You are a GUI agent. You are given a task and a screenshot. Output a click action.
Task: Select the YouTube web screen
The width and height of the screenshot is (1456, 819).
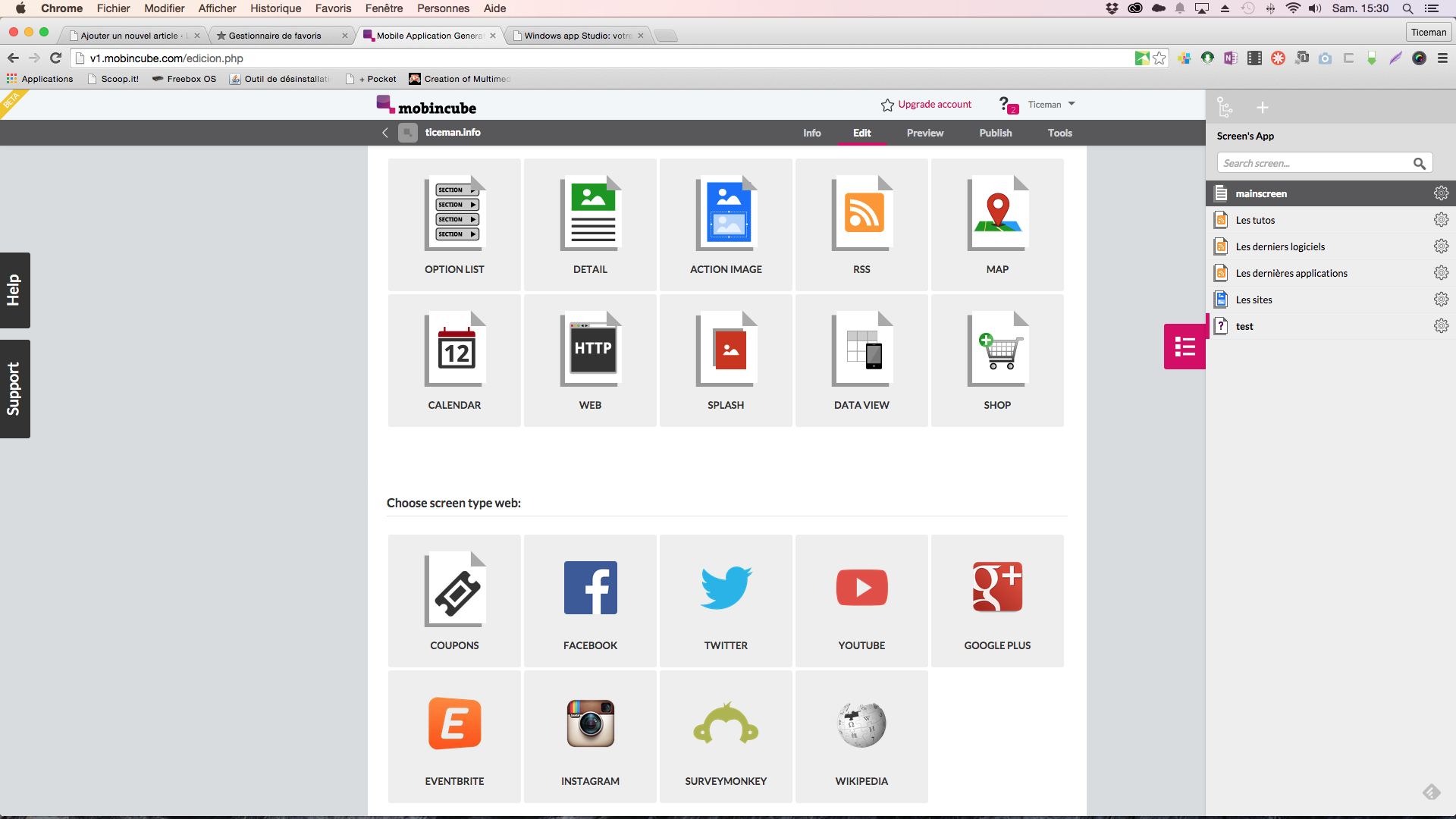click(861, 601)
